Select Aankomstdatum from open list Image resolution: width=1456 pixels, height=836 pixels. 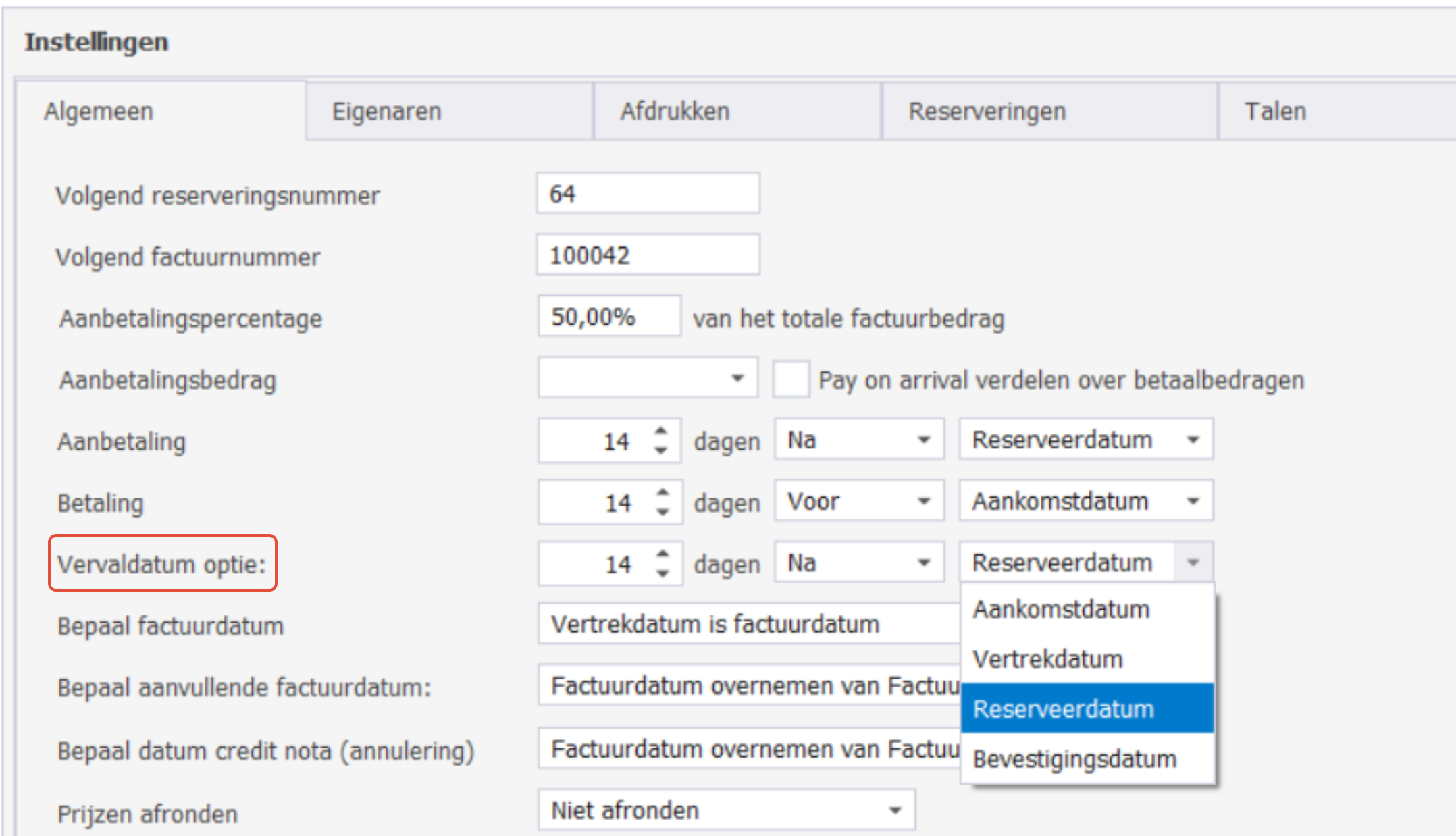click(x=1060, y=609)
